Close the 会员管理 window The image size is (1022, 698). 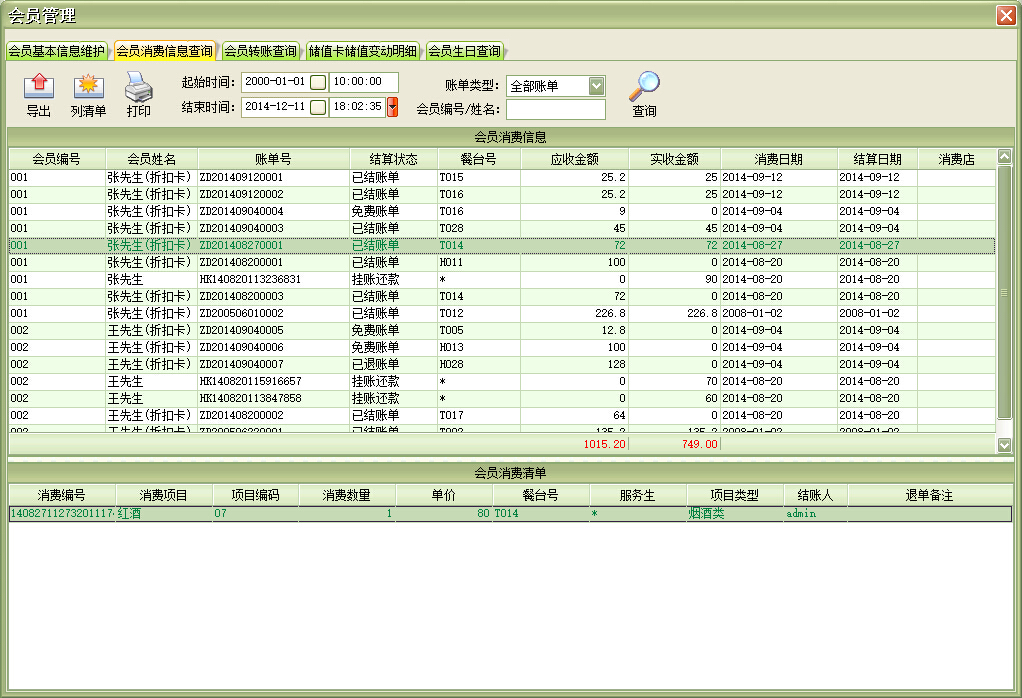point(1005,15)
